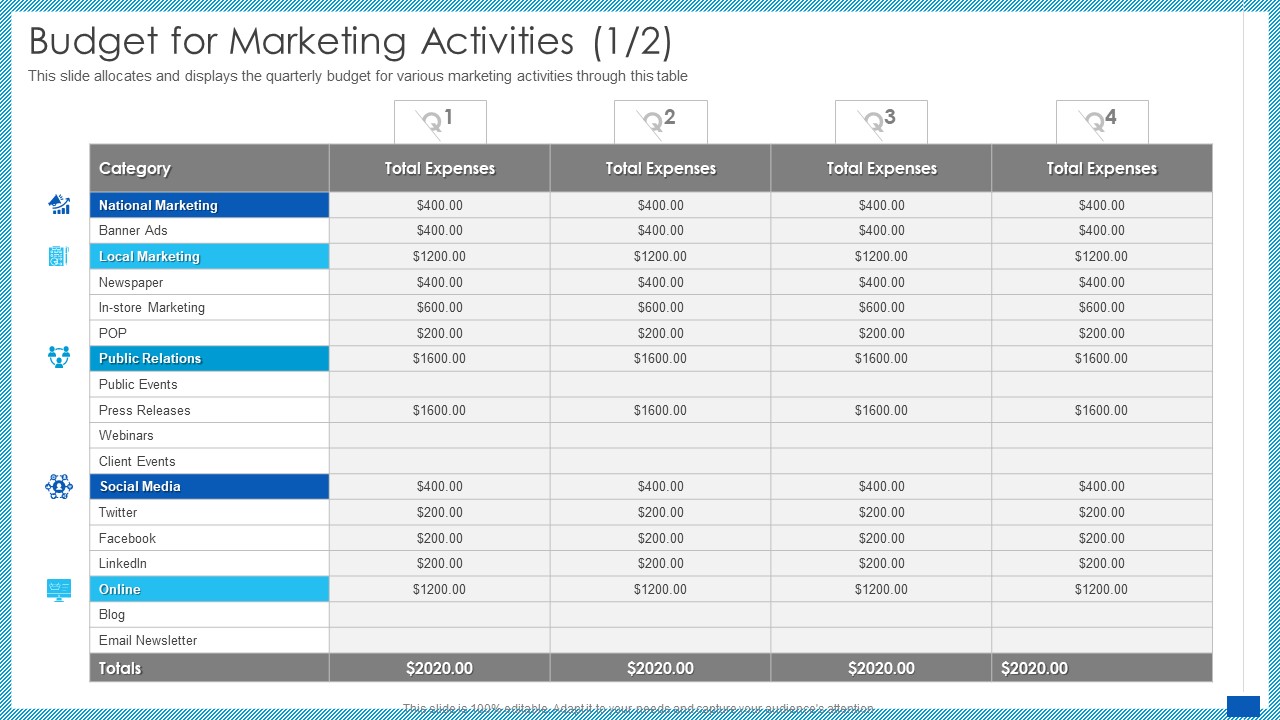Select the Newspaper row label
This screenshot has height=720, width=1280.
[x=210, y=282]
